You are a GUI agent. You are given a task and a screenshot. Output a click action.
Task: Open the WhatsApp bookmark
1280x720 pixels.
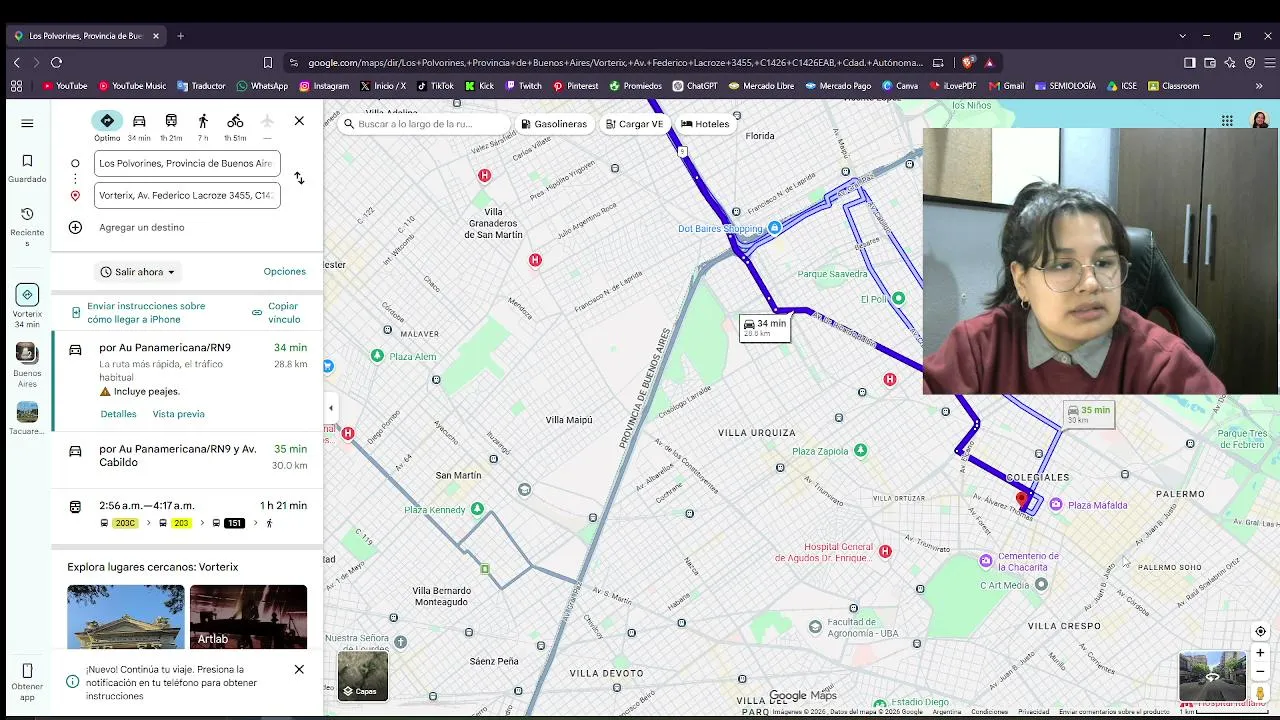click(x=263, y=86)
